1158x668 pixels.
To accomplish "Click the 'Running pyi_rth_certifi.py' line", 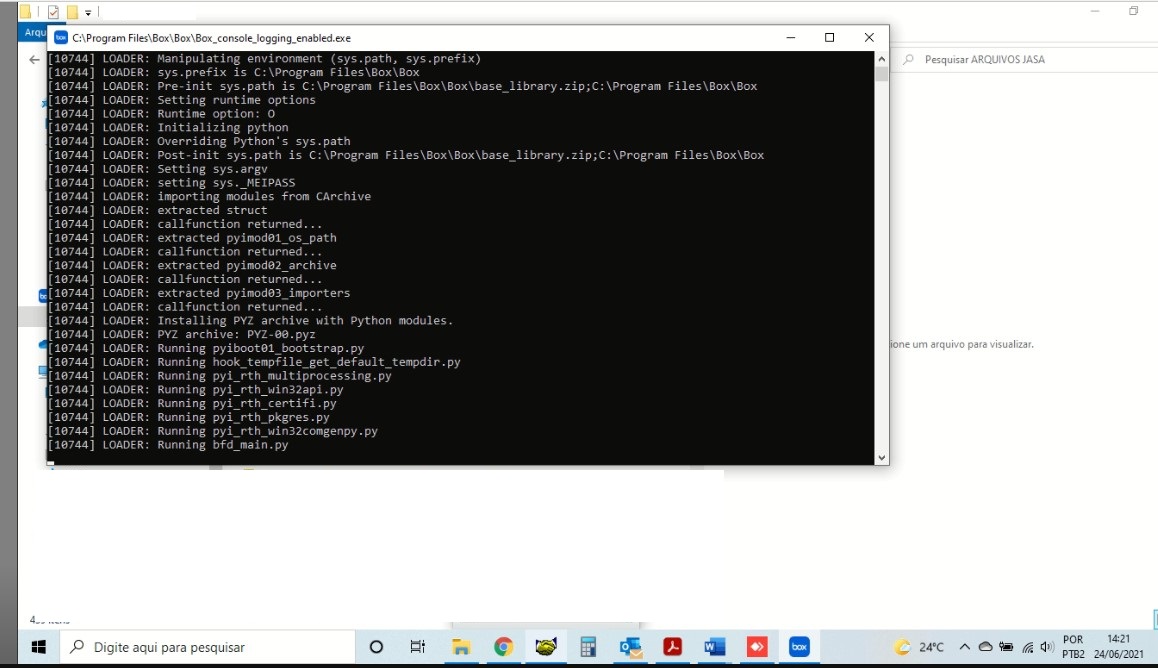I will pos(192,404).
